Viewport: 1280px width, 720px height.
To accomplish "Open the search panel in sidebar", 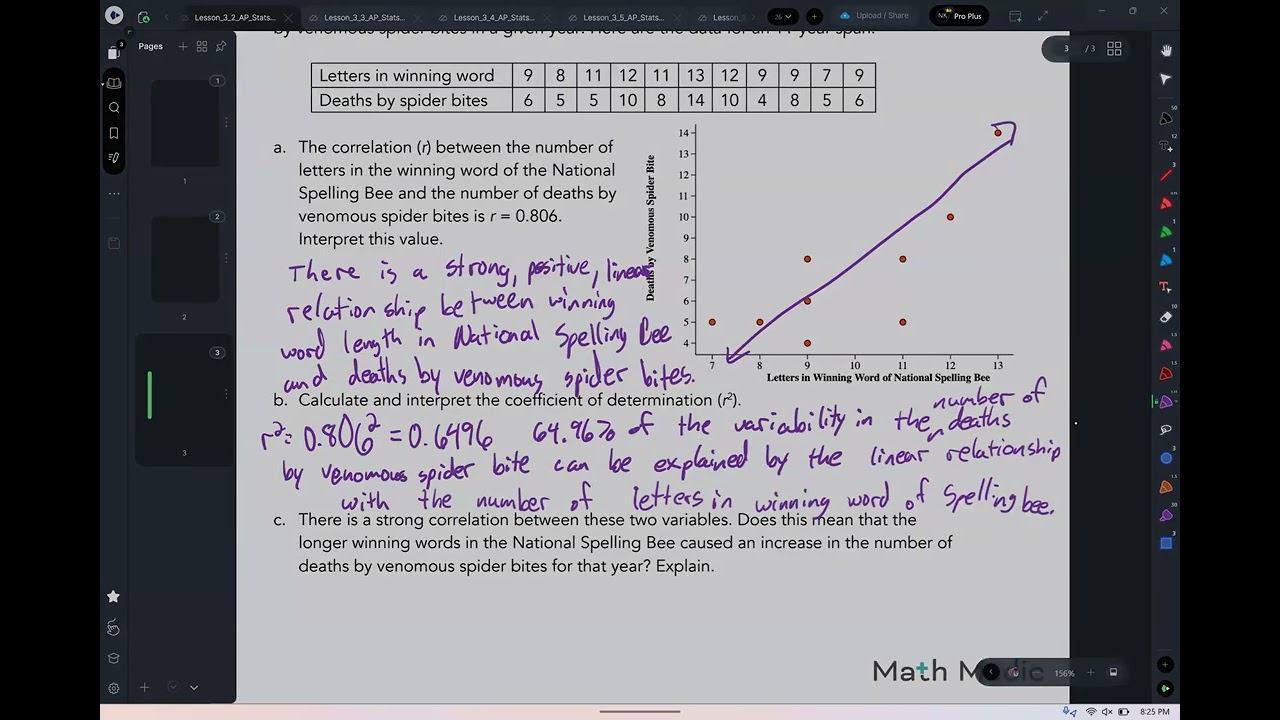I will tap(114, 108).
